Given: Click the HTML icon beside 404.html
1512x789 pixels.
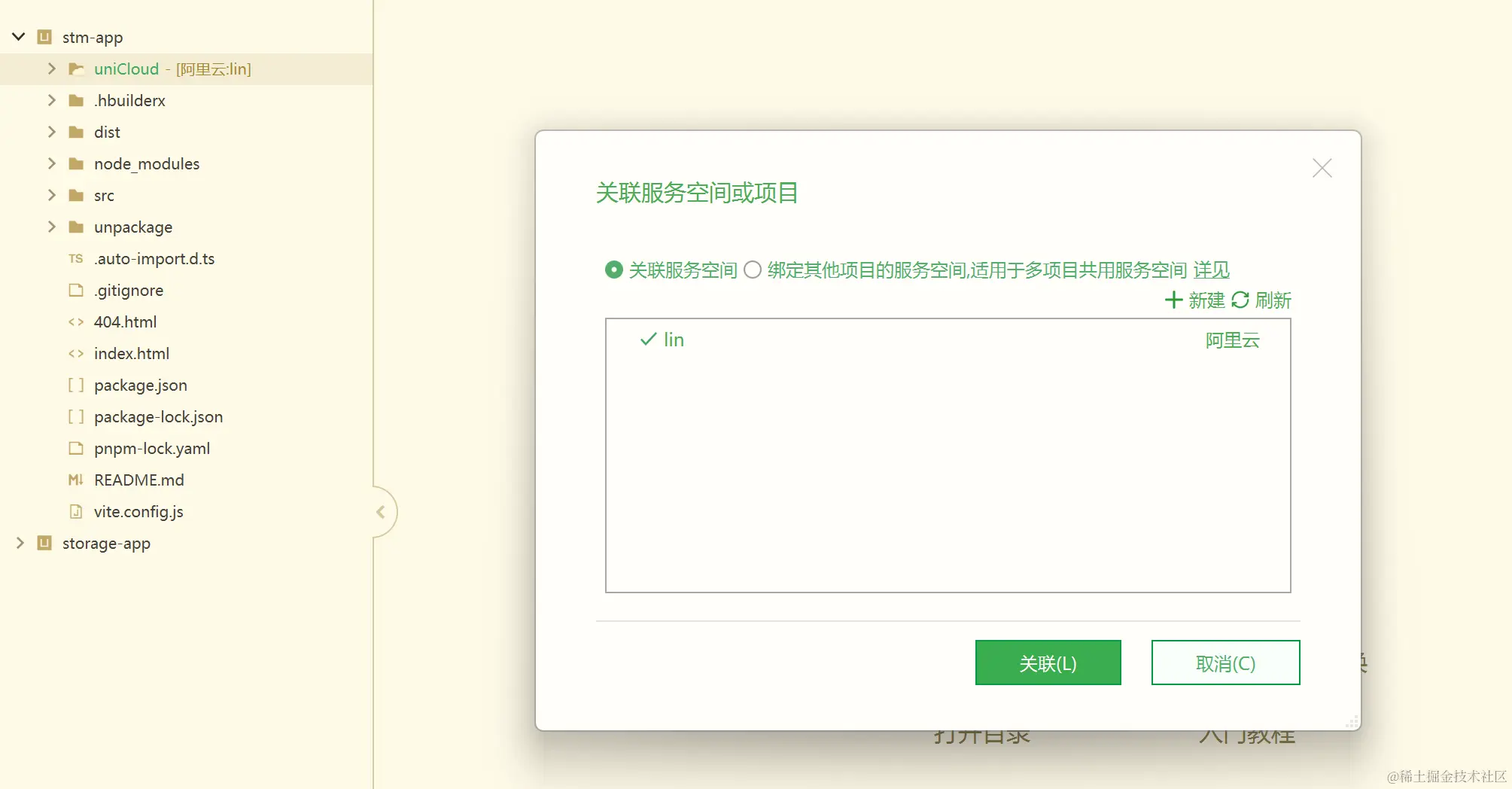Looking at the screenshot, I should pos(76,322).
